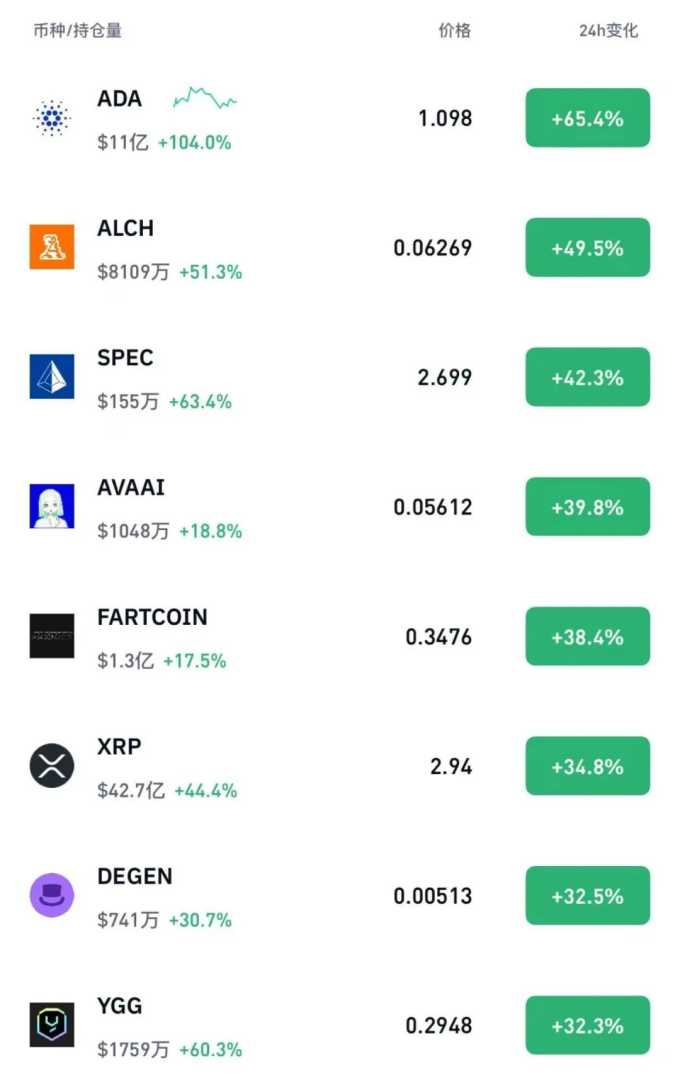Screen dimensions: 680x1080
Task: Tap the YGG coin logo icon
Action: [51, 1025]
